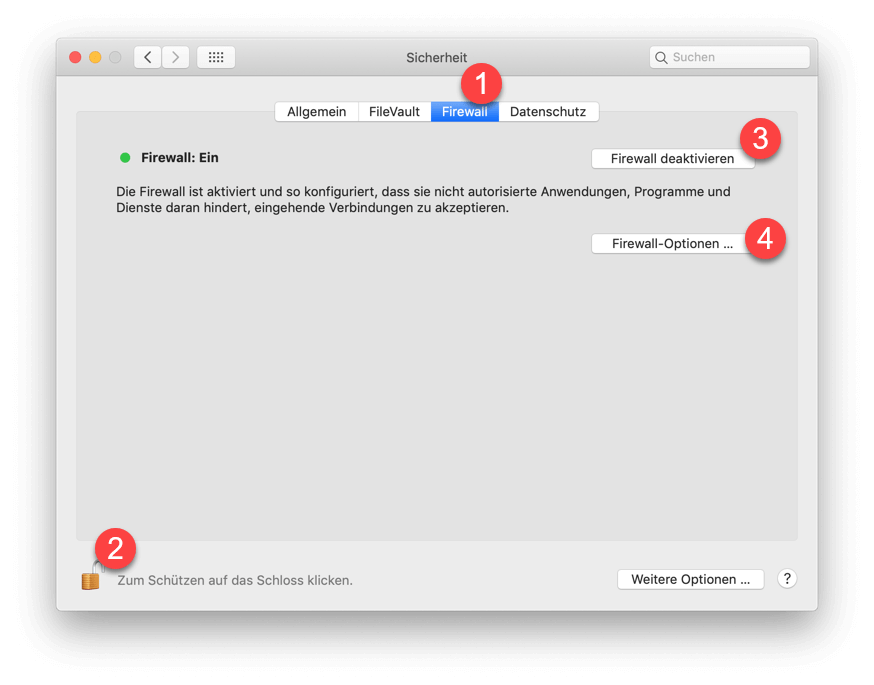Open the Show All preferences grid icon

215,57
